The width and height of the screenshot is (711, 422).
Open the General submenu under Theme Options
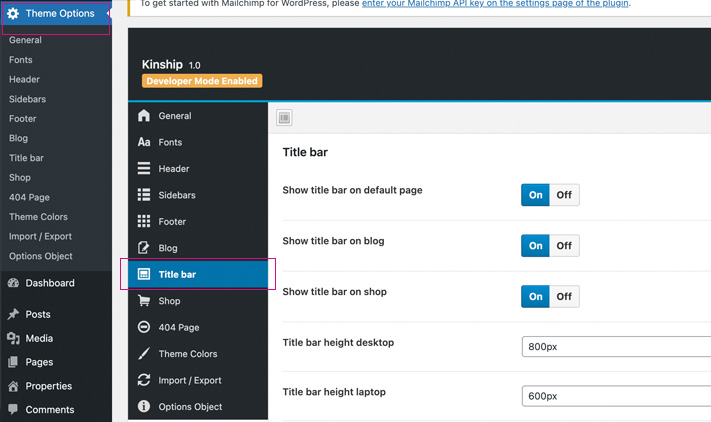25,40
